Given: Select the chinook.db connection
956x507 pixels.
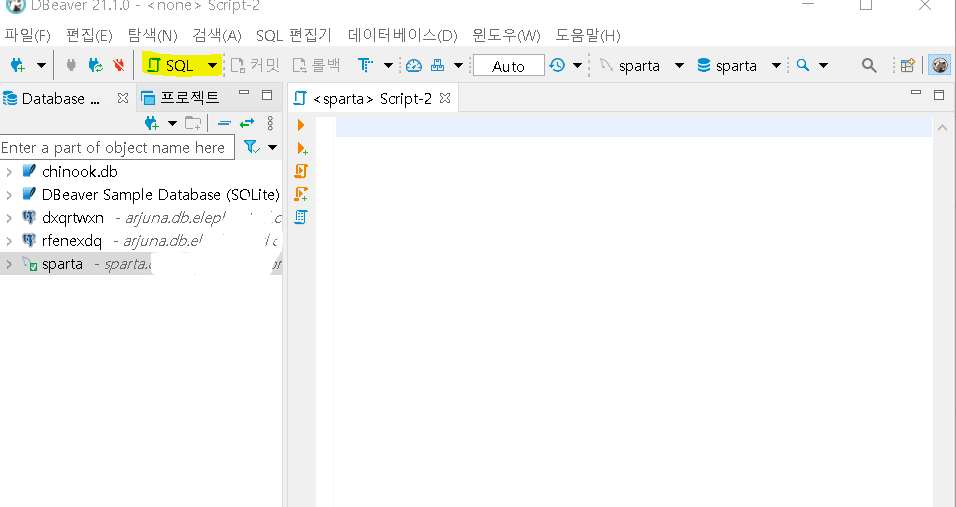Looking at the screenshot, I should click(79, 172).
